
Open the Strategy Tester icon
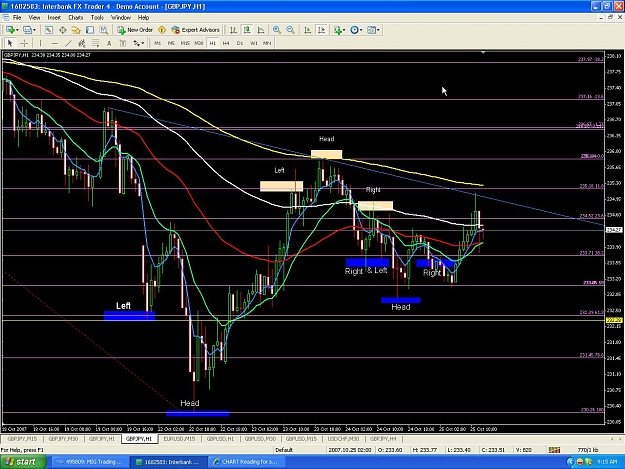pos(104,30)
